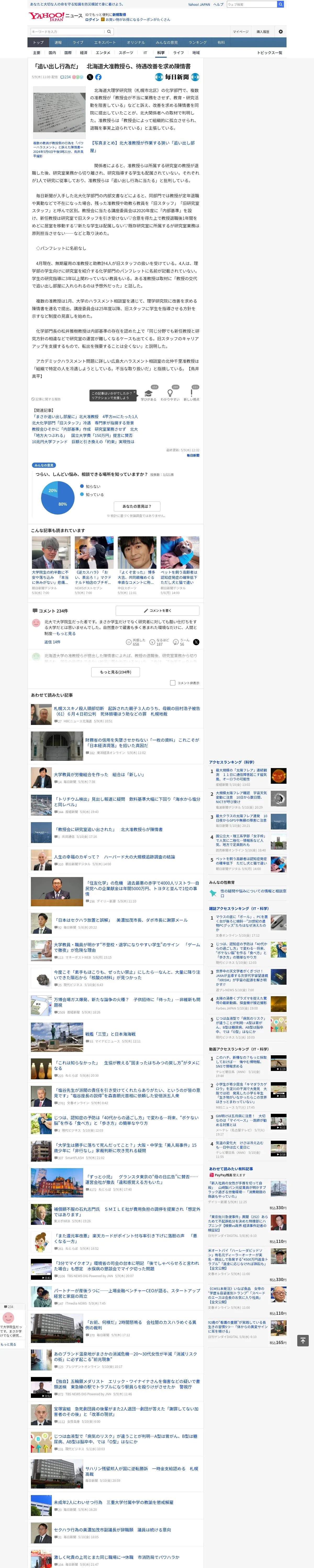
Task: Share the article on X
Action: [x=90, y=77]
